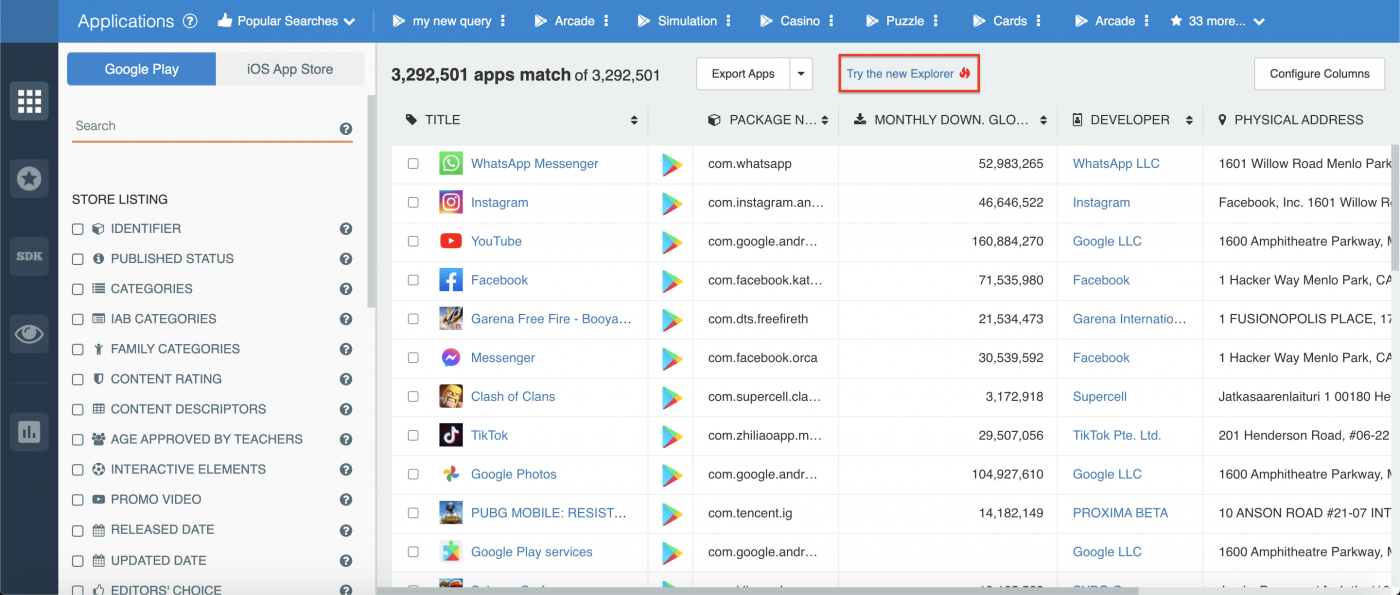Open the Simulation saved search
This screenshot has width=1400, height=595.
click(677, 21)
